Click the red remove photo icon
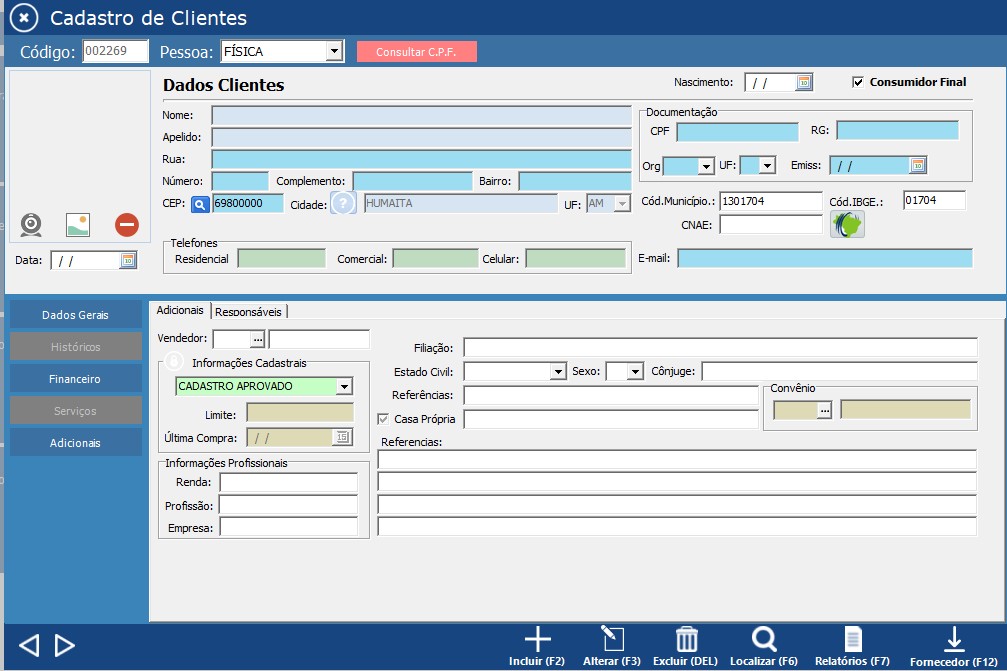The image size is (1007, 671). click(126, 224)
